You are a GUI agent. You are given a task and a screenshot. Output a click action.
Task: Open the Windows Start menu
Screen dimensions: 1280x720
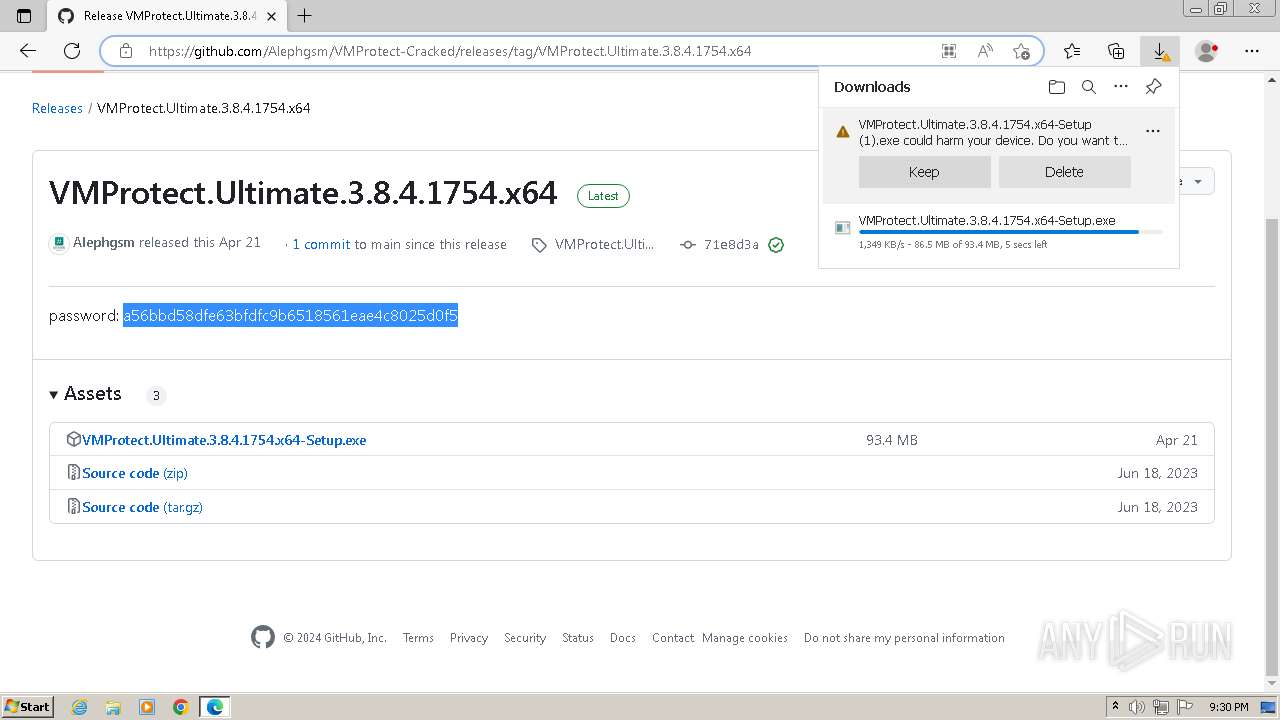click(x=28, y=706)
